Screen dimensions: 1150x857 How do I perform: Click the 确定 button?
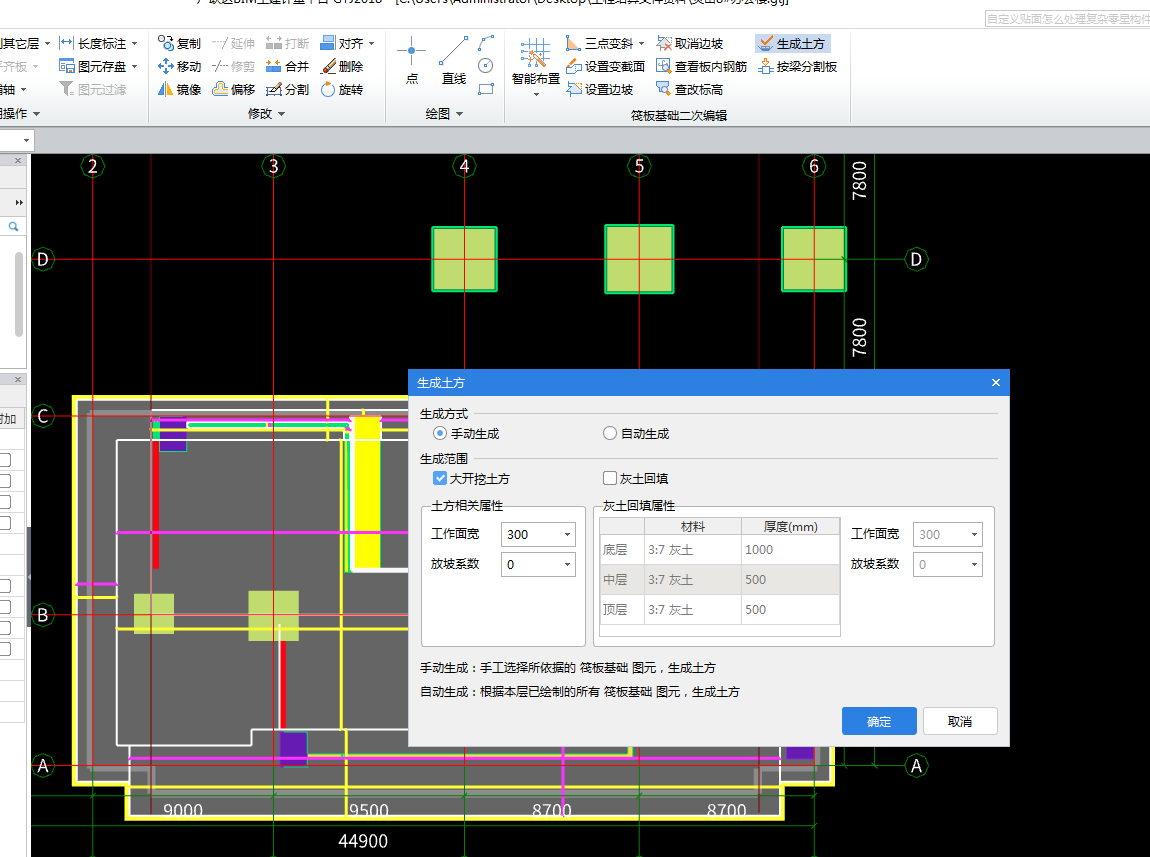pyautogui.click(x=879, y=722)
